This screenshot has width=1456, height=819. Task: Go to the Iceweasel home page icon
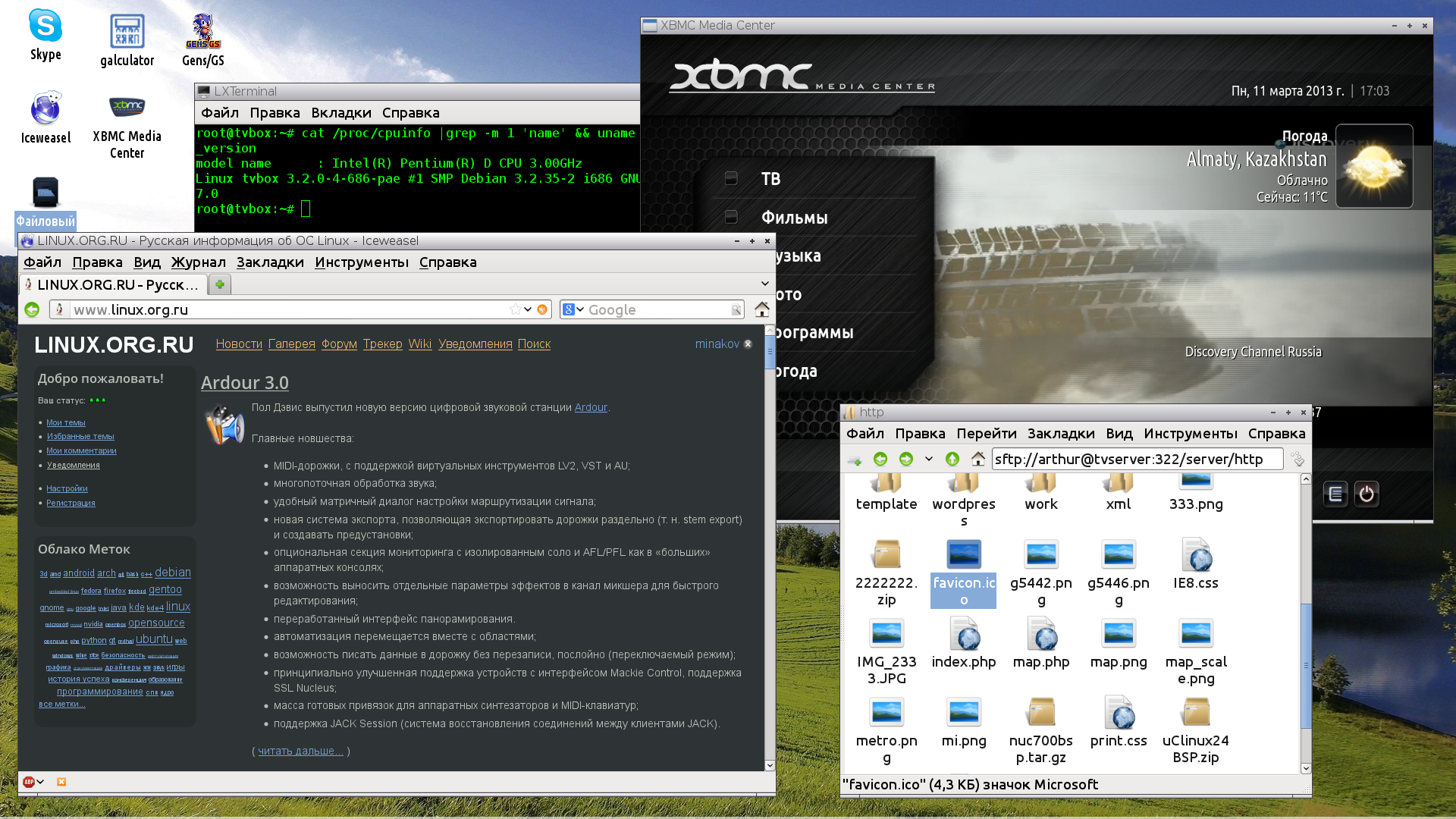[x=761, y=309]
